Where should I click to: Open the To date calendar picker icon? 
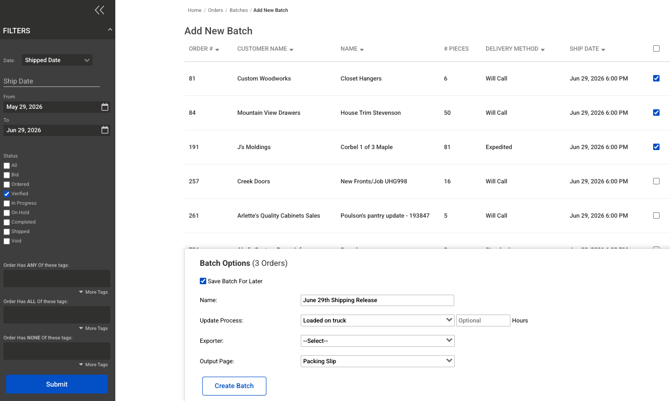tap(105, 130)
